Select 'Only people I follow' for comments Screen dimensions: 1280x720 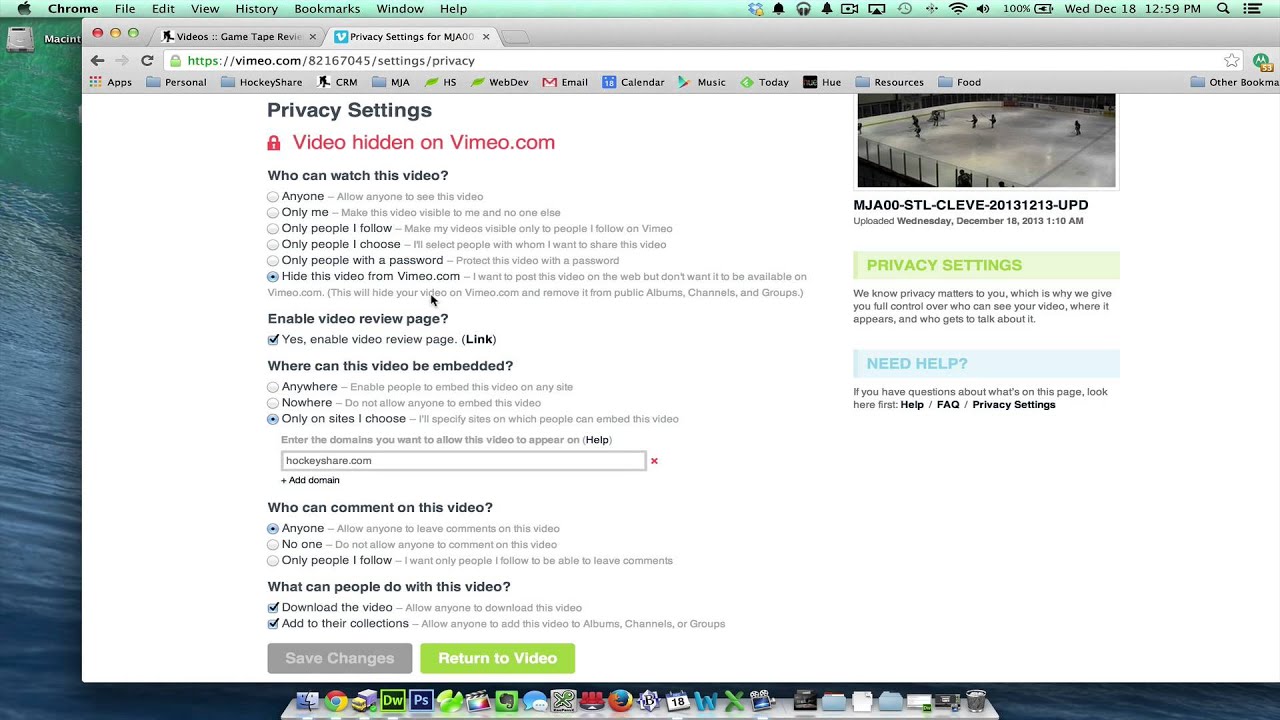pyautogui.click(x=273, y=561)
